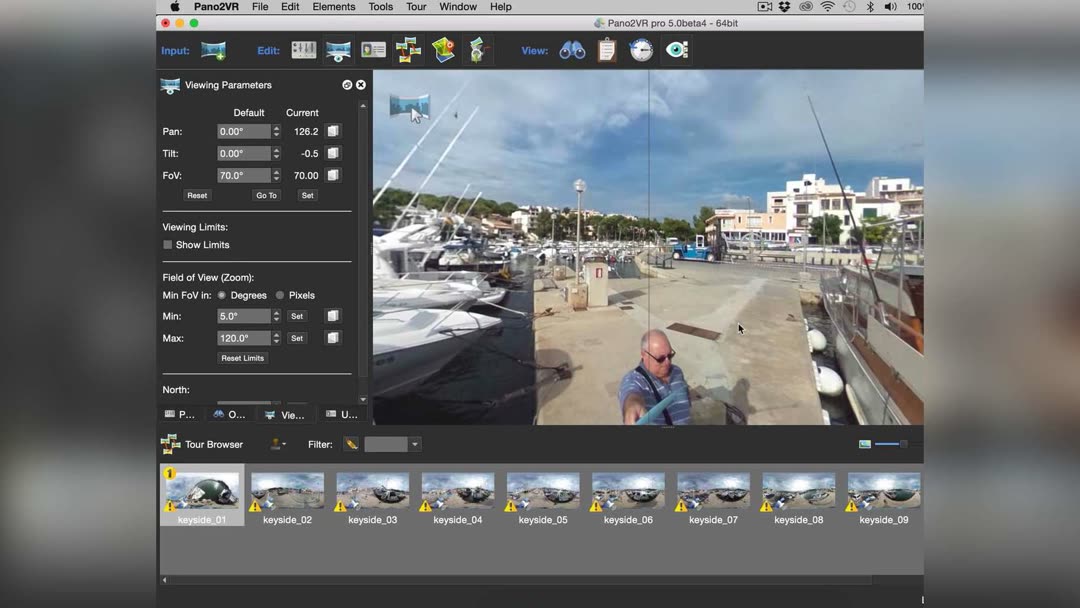Select the Degrees radio button
Screen dimensions: 1080x608
point(222,296)
